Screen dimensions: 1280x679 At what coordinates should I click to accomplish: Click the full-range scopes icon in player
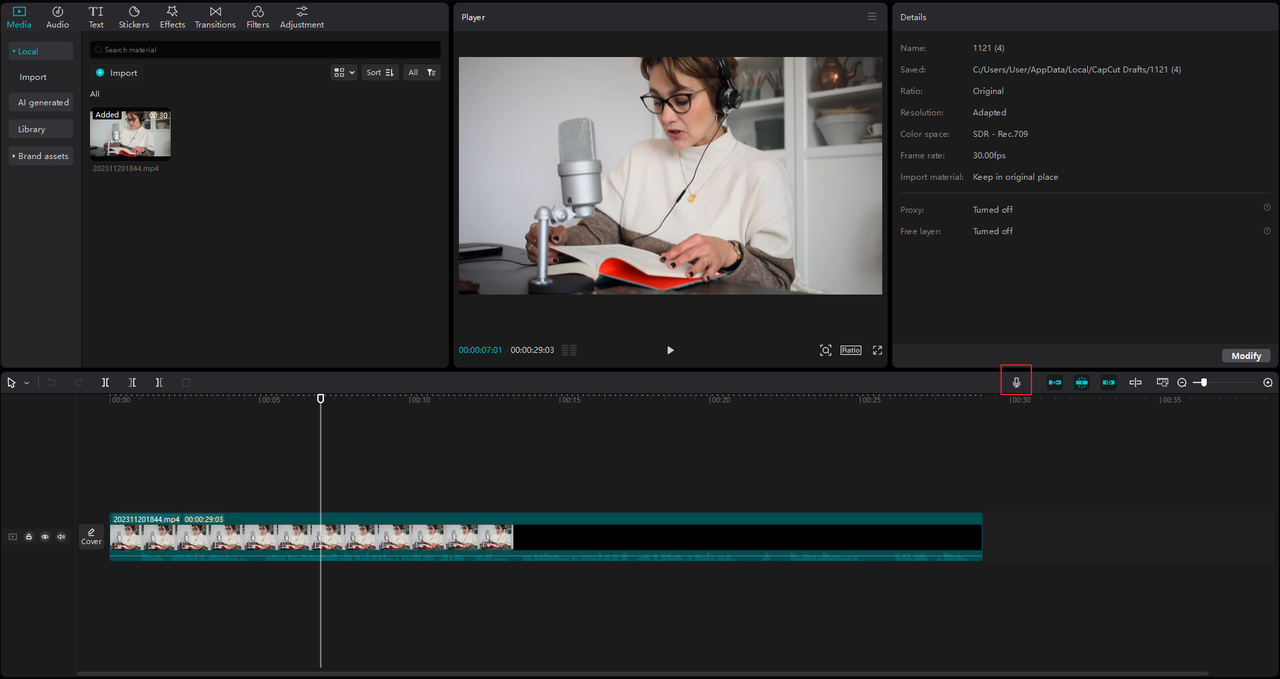[x=825, y=350]
